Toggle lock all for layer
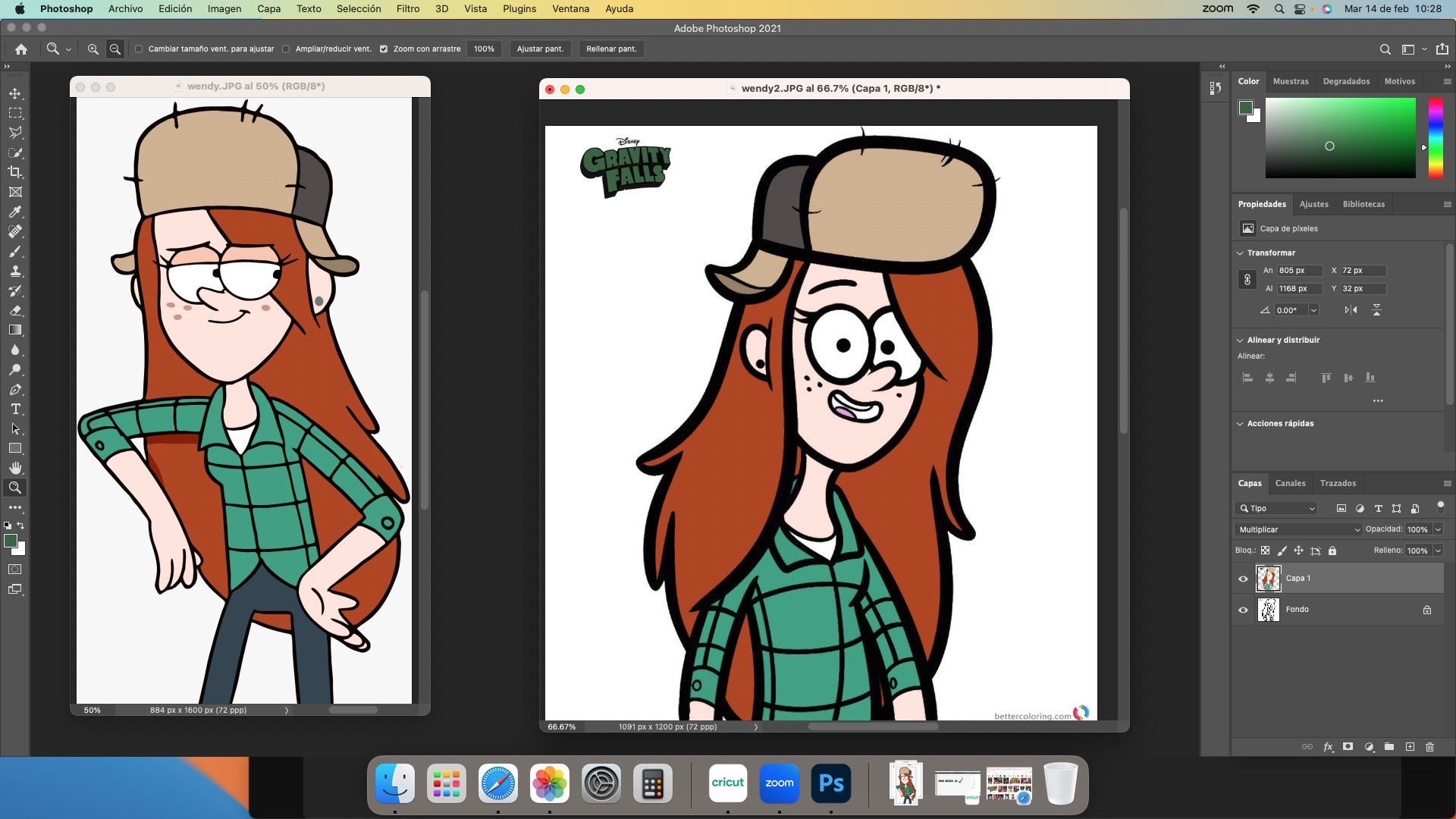 pos(1332,551)
